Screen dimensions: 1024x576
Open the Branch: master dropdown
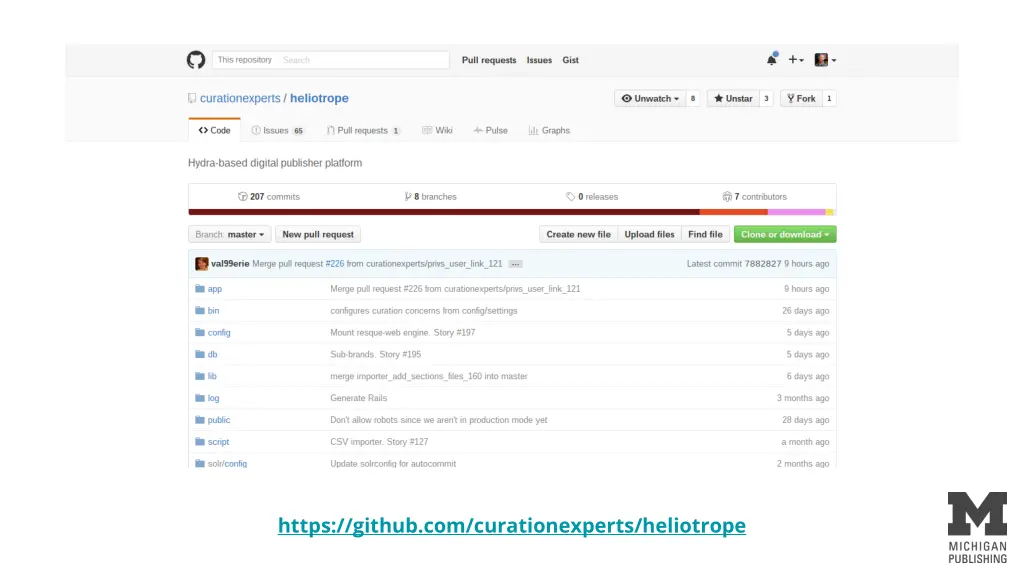(x=229, y=234)
